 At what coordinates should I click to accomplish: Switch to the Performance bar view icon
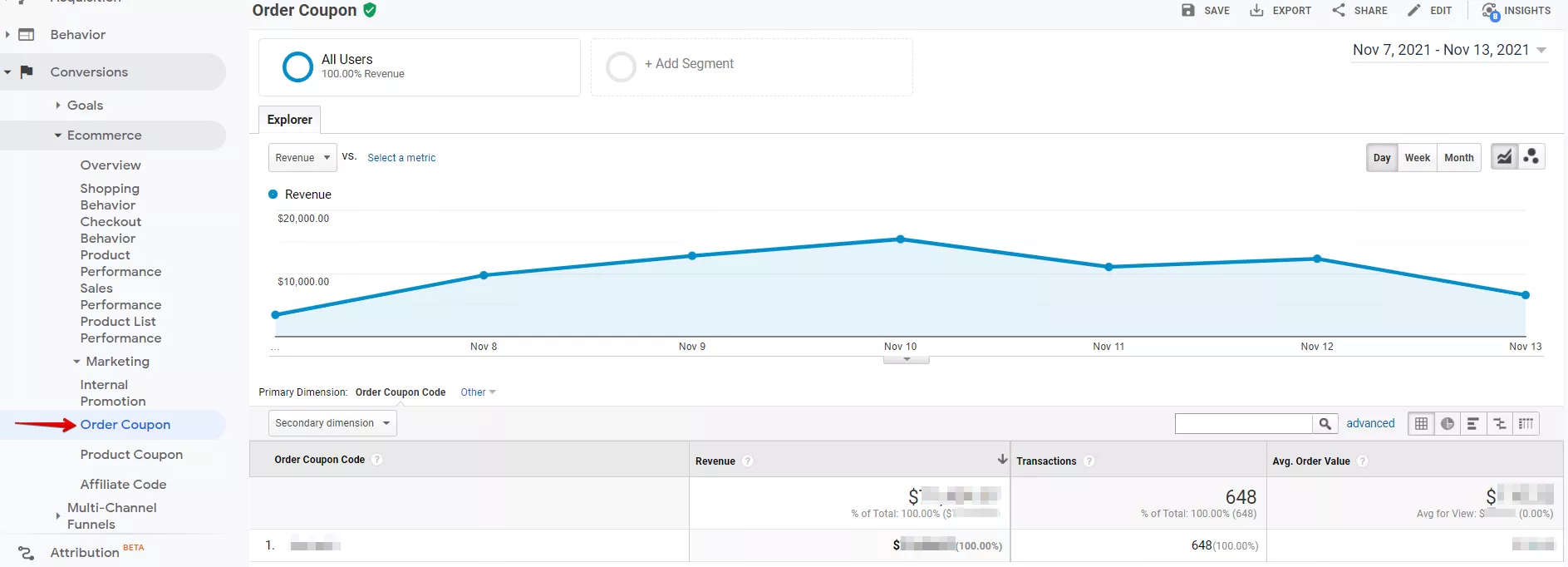coord(1473,424)
